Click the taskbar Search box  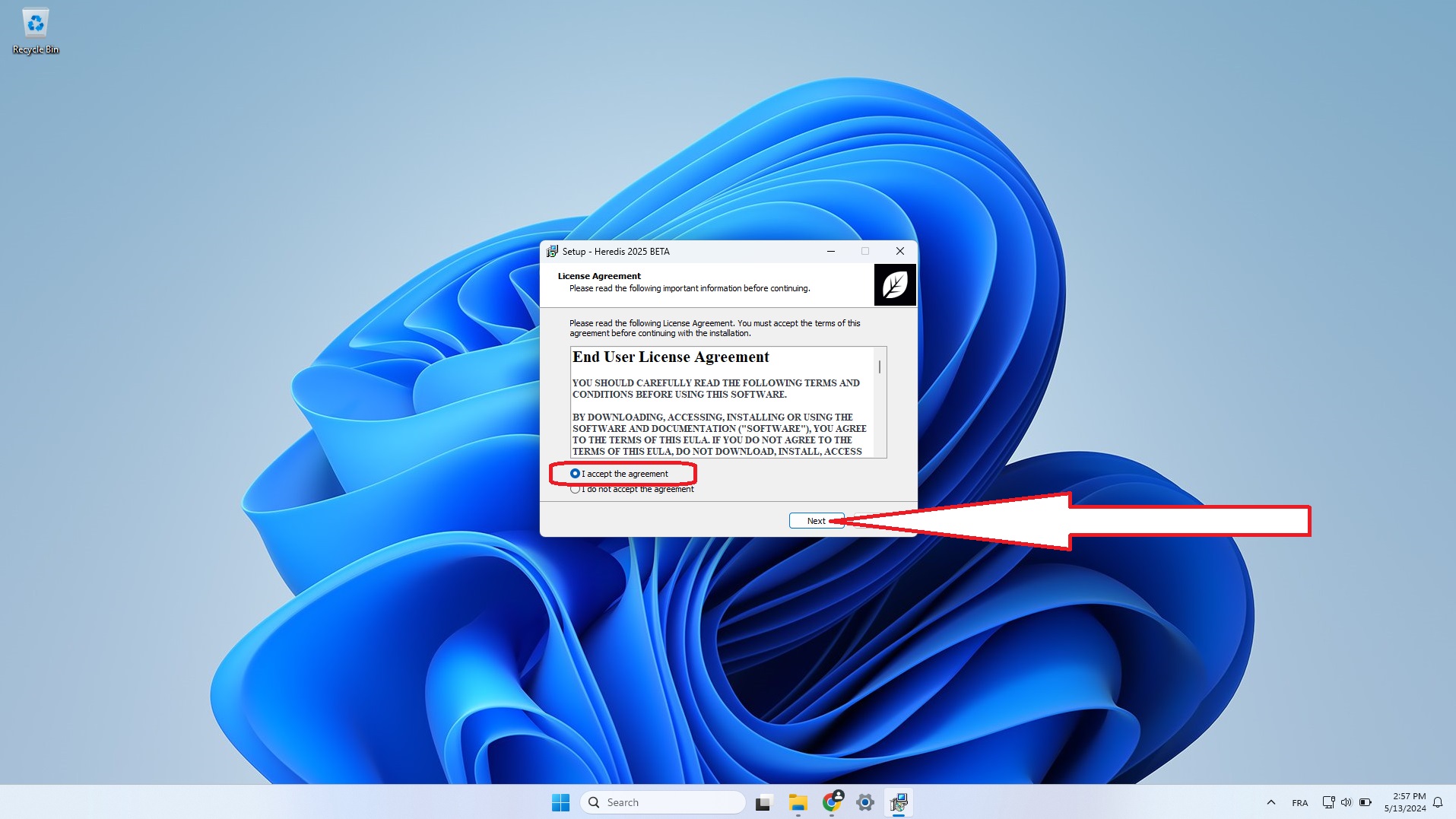663,802
